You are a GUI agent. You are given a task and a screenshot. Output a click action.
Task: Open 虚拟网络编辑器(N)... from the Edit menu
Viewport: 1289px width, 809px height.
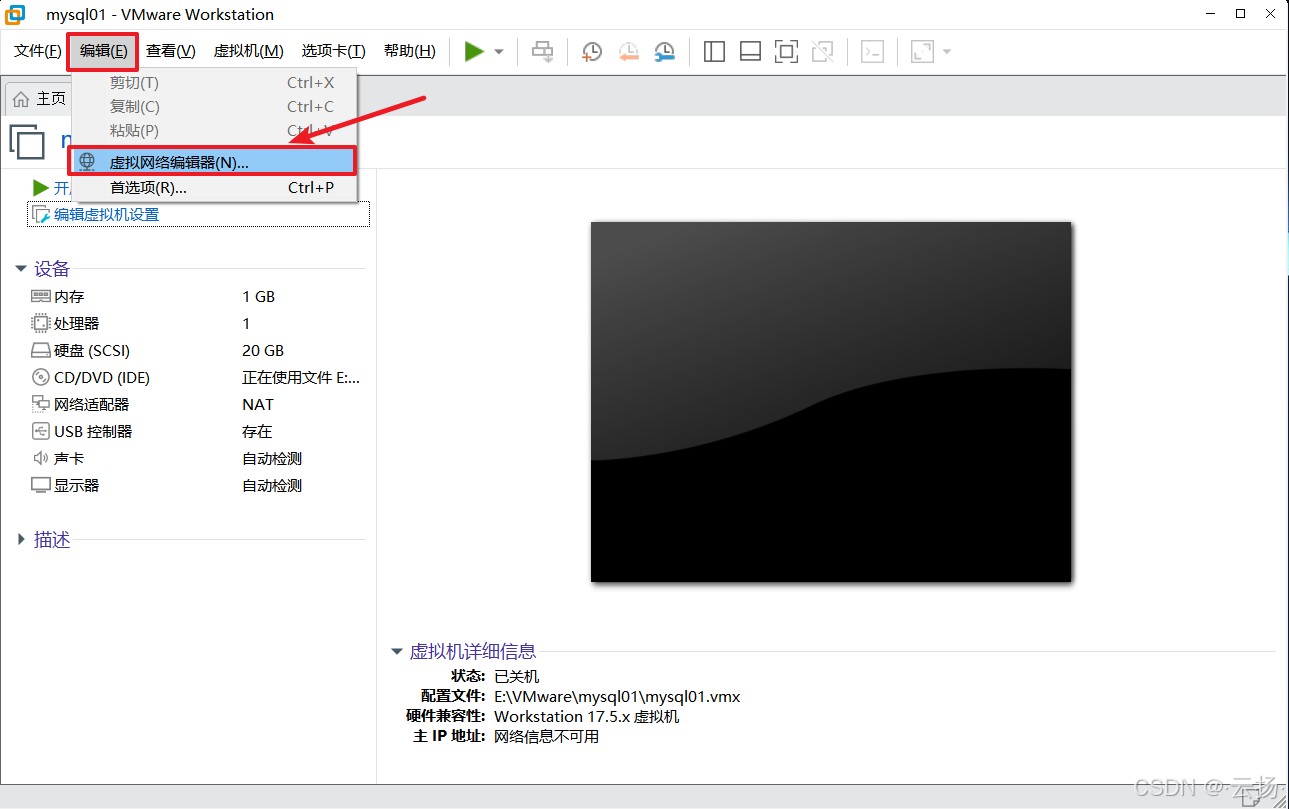coord(213,162)
